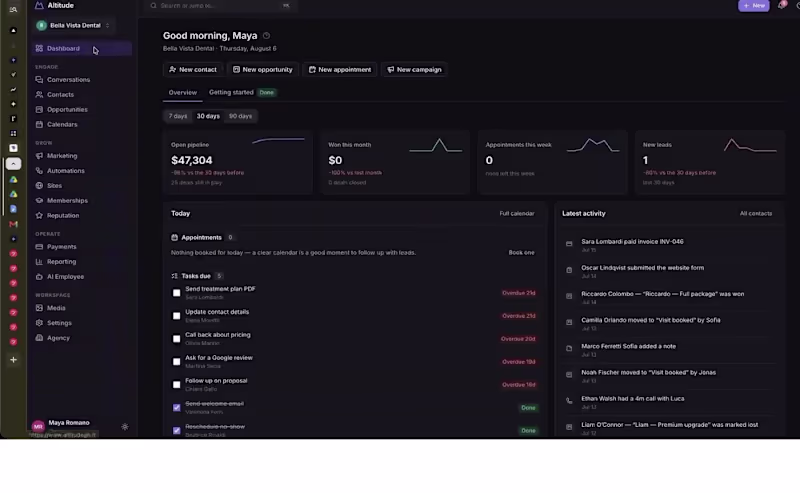Select the 90 days range
Screen dimensions: 800x493
(x=240, y=116)
